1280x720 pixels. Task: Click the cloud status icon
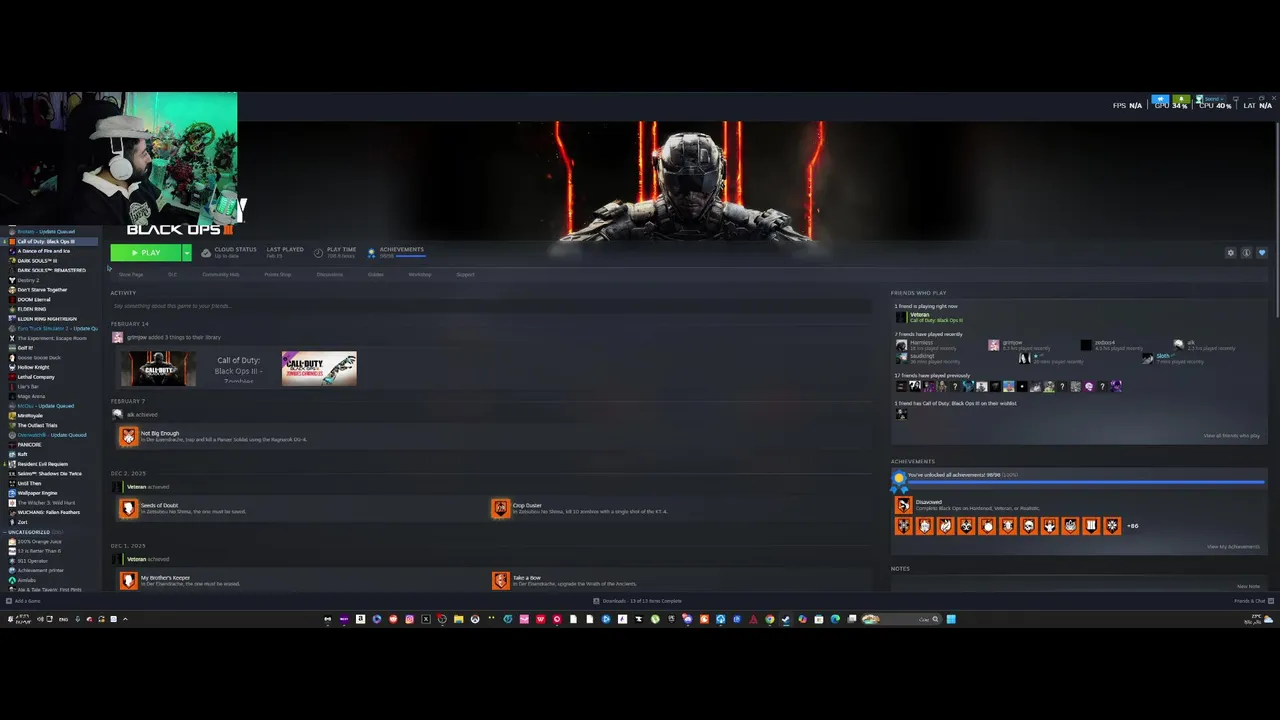coord(206,253)
